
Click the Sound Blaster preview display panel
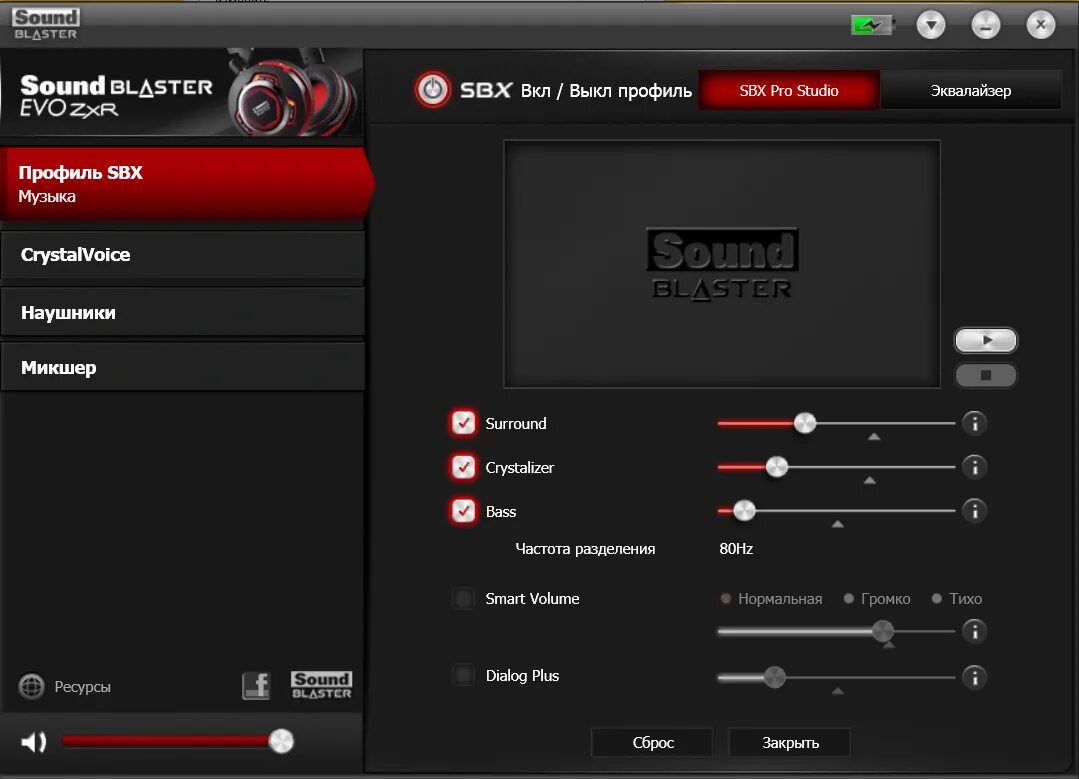click(x=722, y=264)
